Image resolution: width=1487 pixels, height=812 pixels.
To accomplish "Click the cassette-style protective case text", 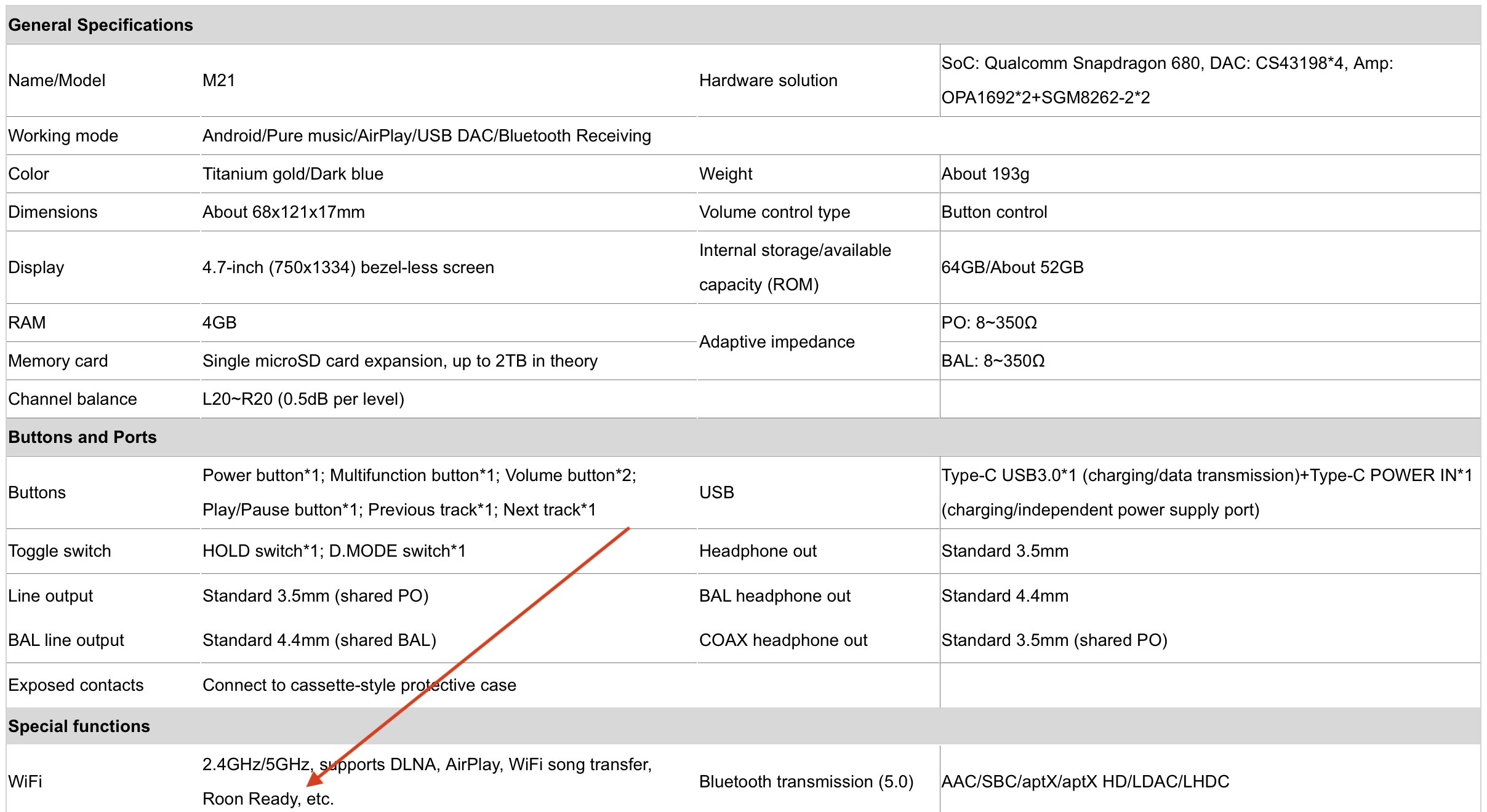I will tap(359, 685).
